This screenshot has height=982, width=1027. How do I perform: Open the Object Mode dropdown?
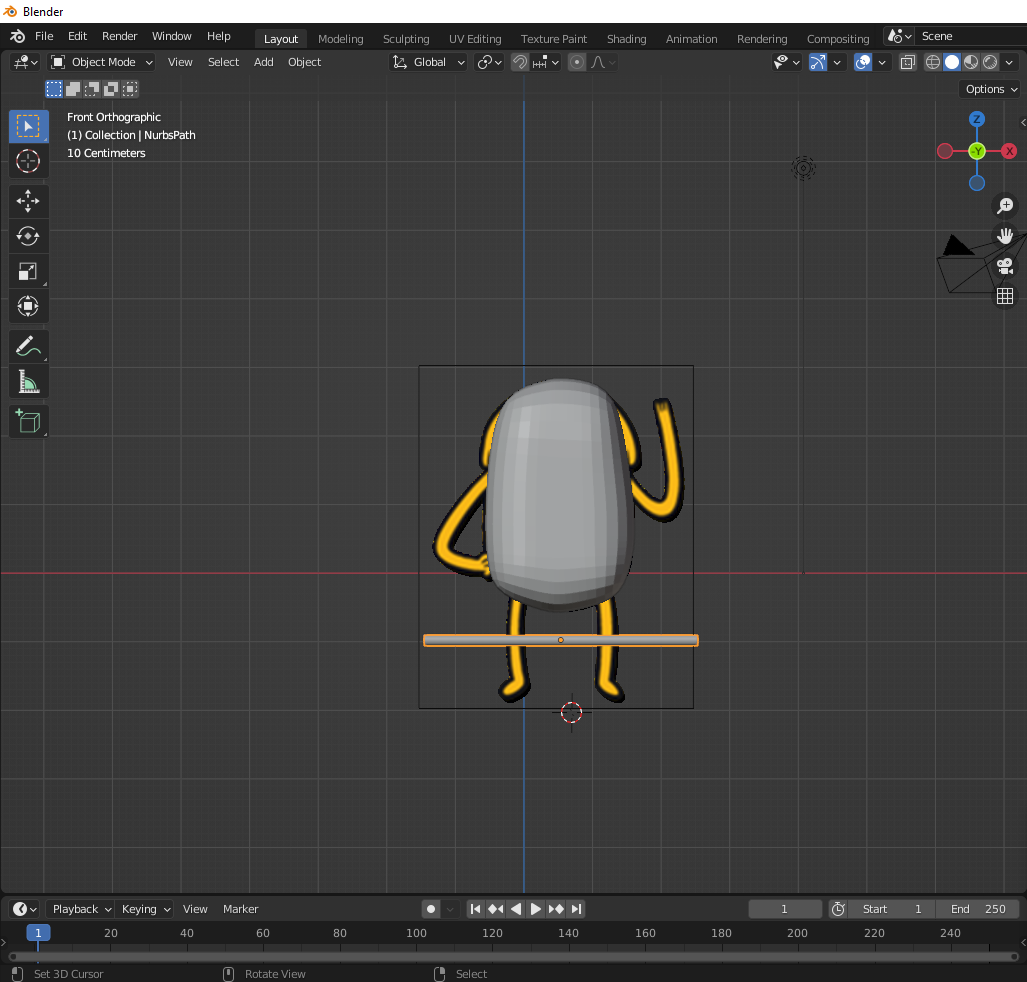(102, 62)
